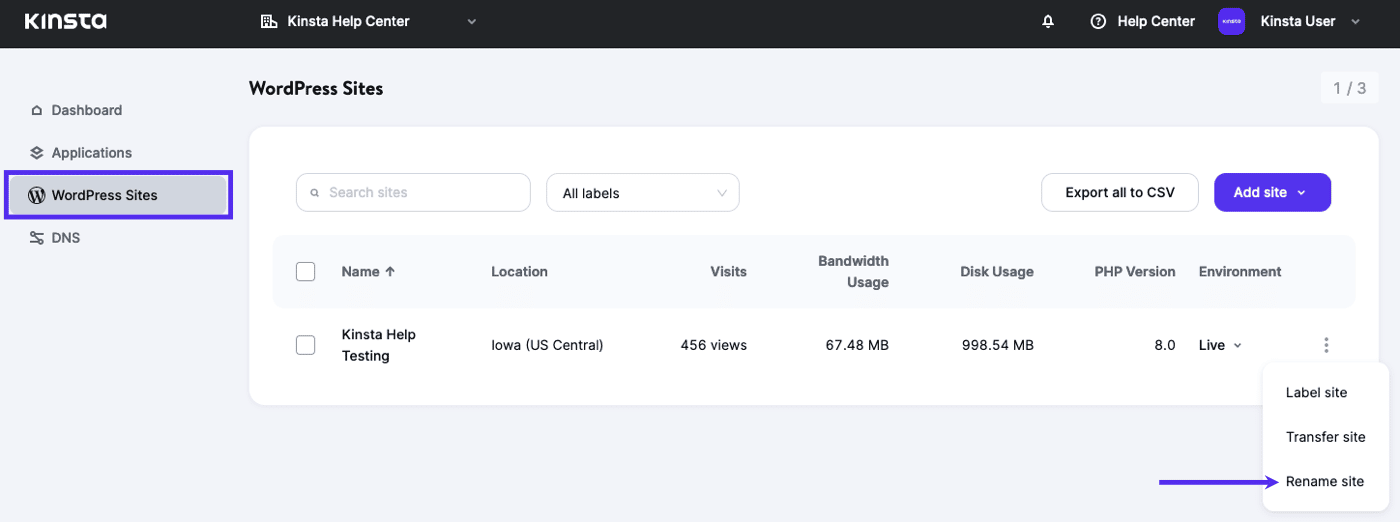Image resolution: width=1400 pixels, height=522 pixels.
Task: Click the search magnifier icon
Action: [x=314, y=193]
